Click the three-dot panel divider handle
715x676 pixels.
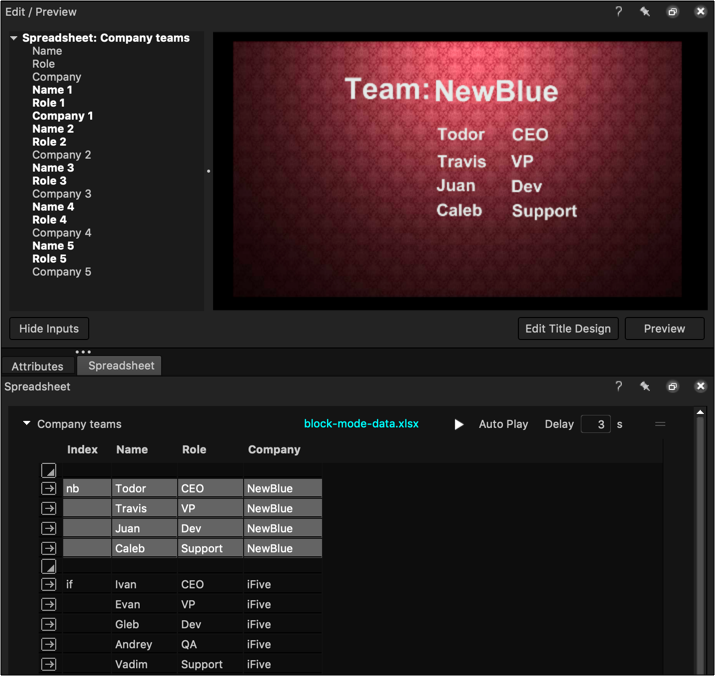(x=83, y=352)
